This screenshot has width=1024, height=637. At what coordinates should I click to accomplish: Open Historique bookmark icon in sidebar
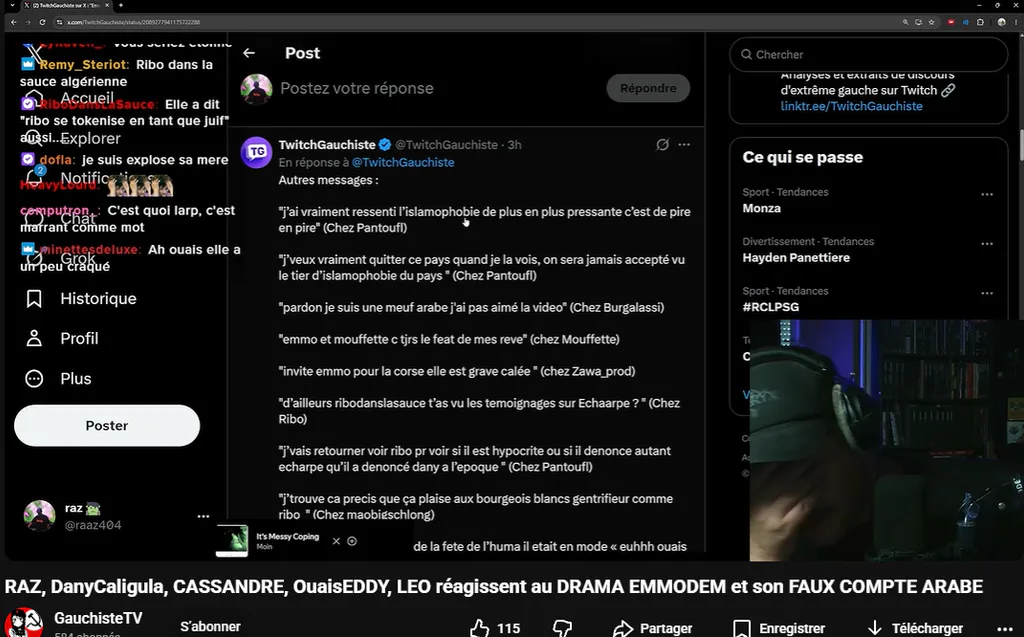click(x=34, y=299)
